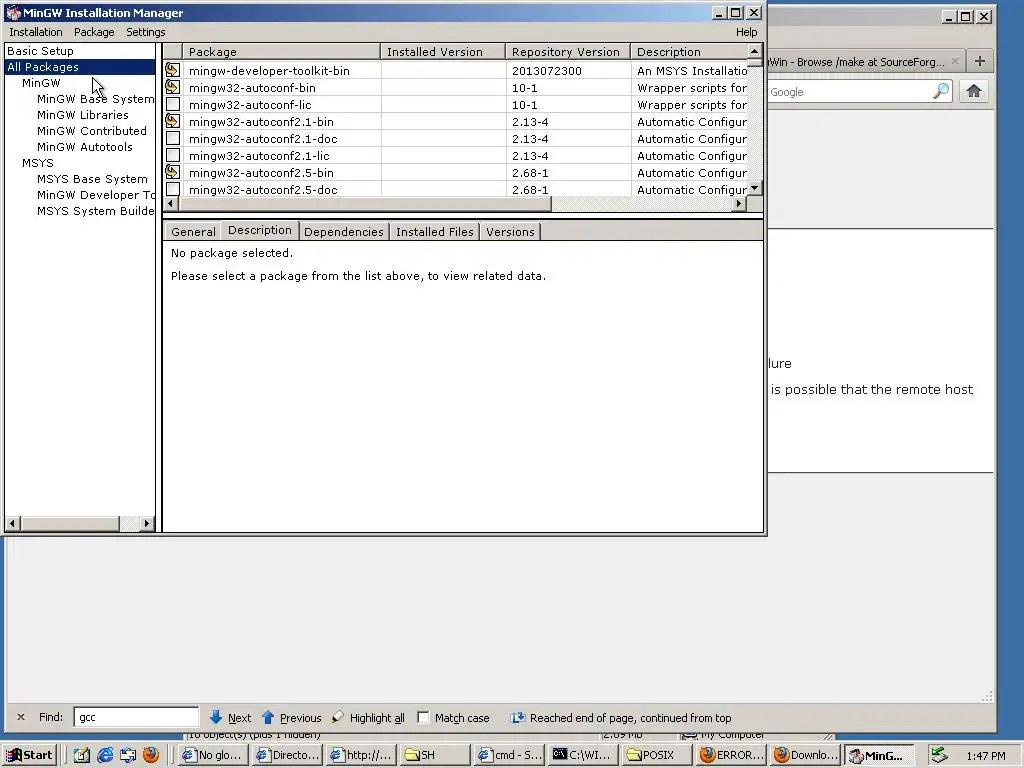Click Next in the browser find bar

tap(231, 718)
